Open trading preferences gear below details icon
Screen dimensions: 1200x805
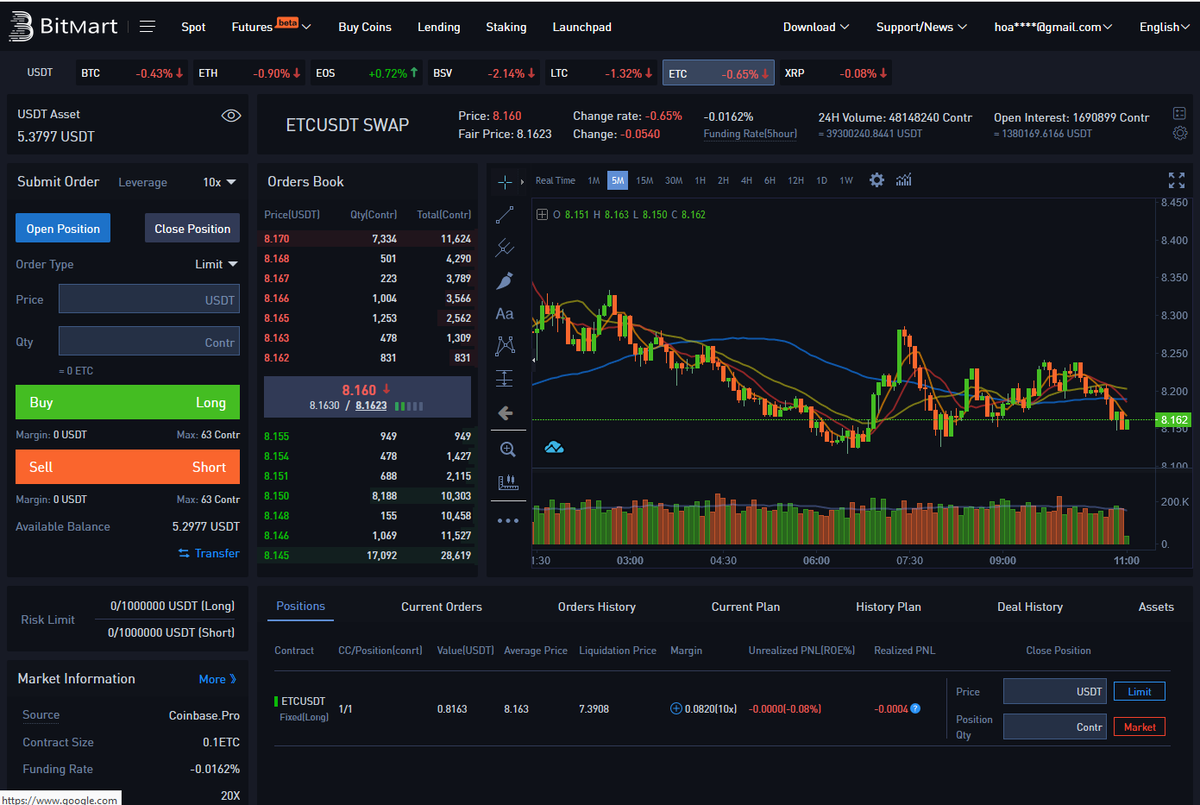point(1180,133)
